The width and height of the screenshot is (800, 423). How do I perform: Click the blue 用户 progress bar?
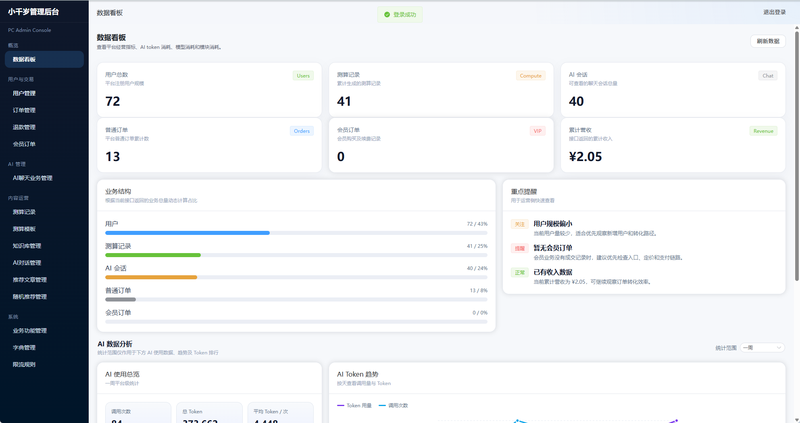coord(187,233)
